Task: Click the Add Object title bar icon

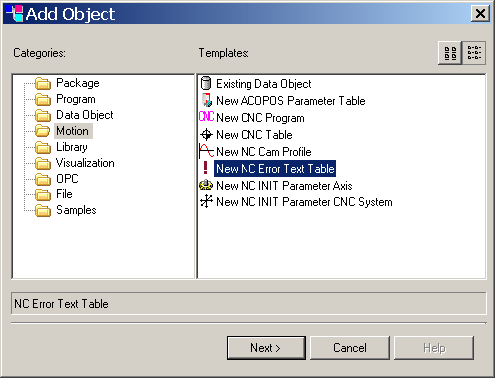Action: (14, 14)
